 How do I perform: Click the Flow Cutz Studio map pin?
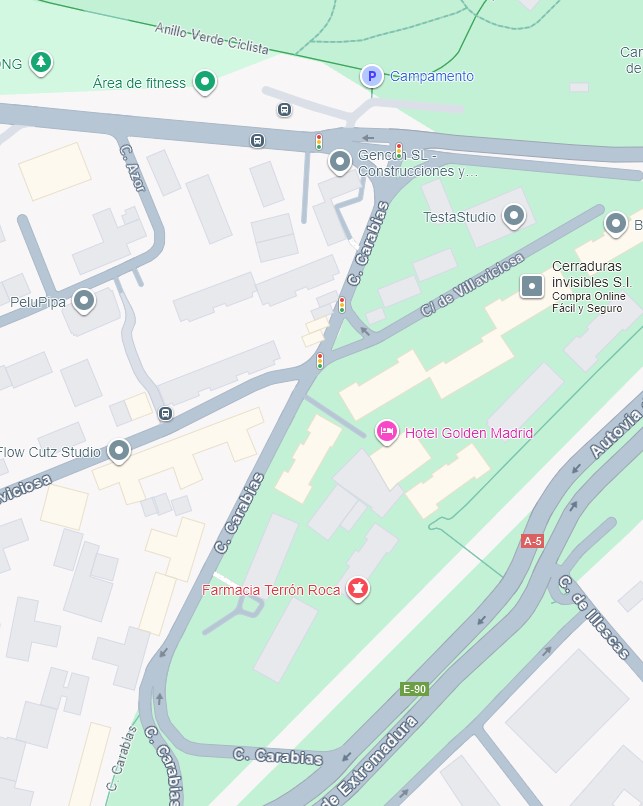[119, 451]
